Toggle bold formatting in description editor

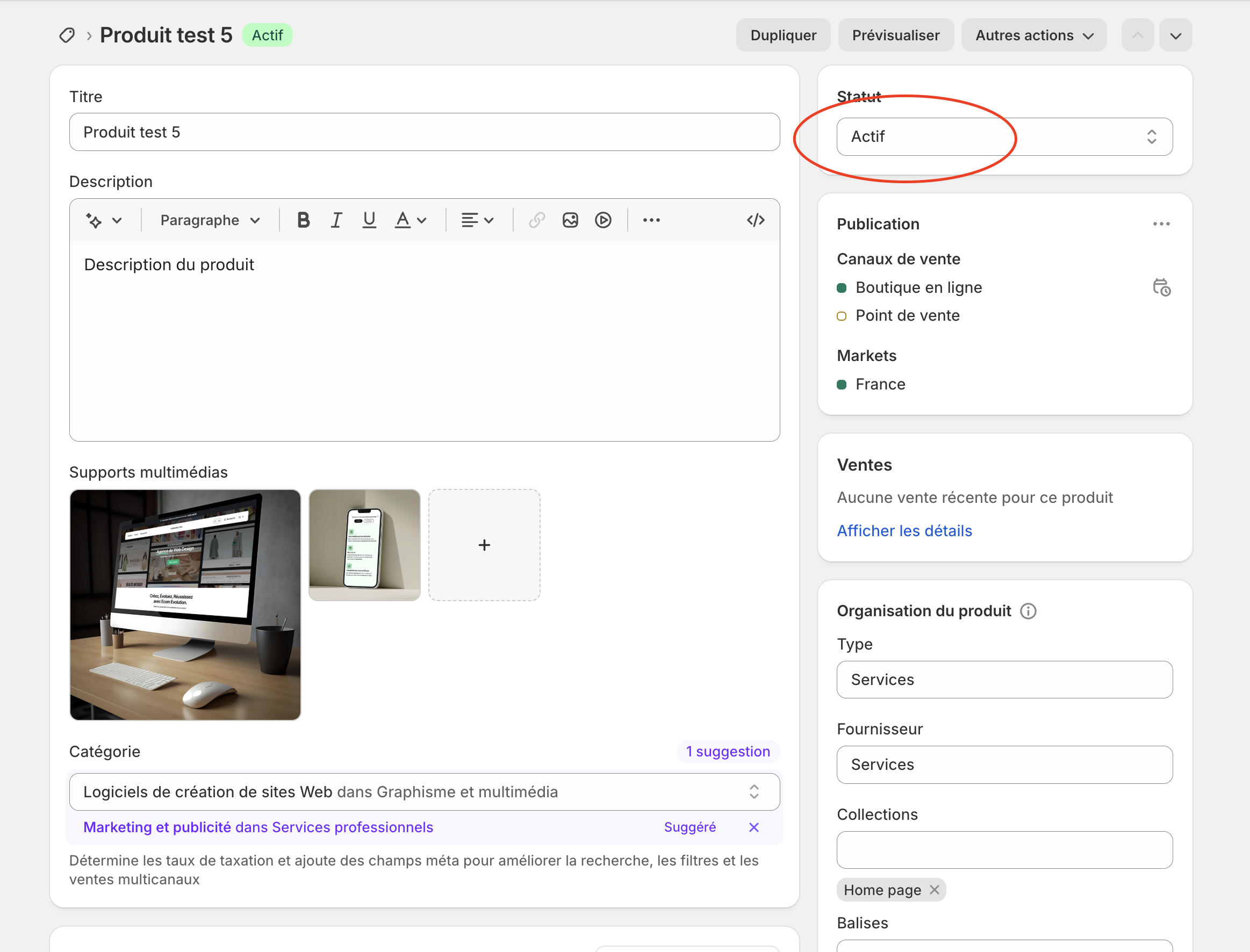pyautogui.click(x=303, y=220)
